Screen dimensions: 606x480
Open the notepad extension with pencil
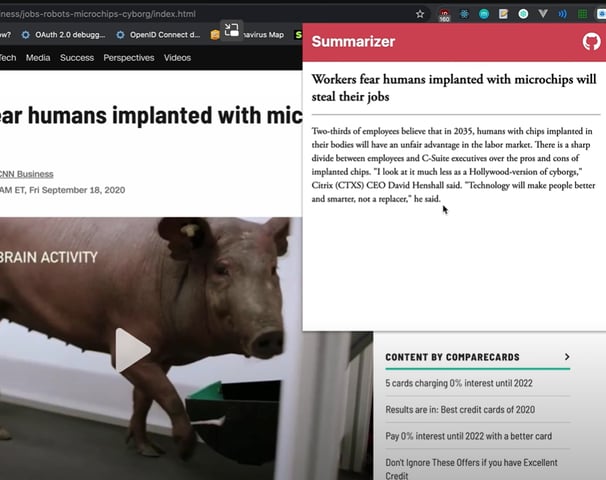(x=503, y=14)
